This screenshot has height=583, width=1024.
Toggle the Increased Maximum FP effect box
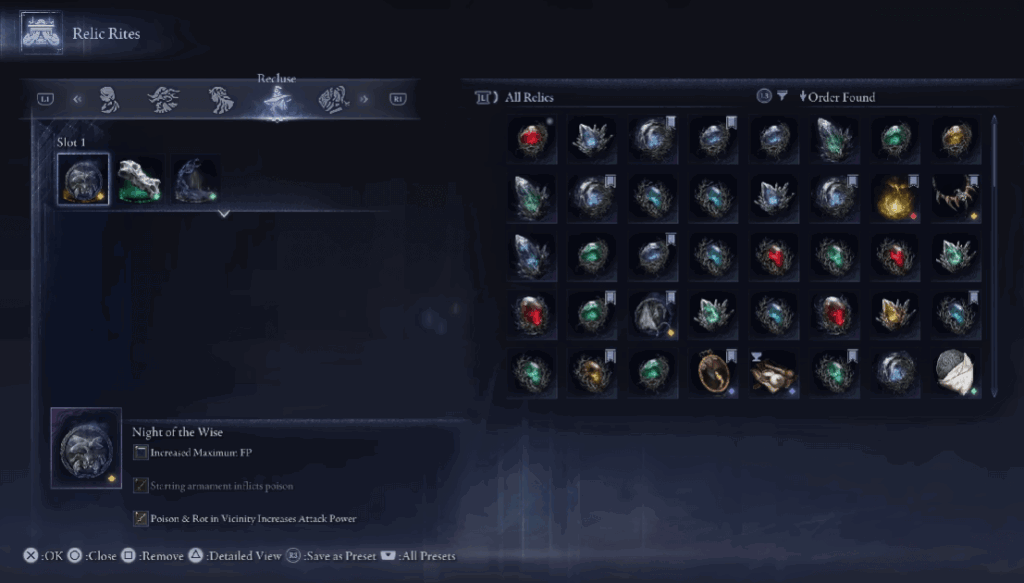pyautogui.click(x=140, y=452)
